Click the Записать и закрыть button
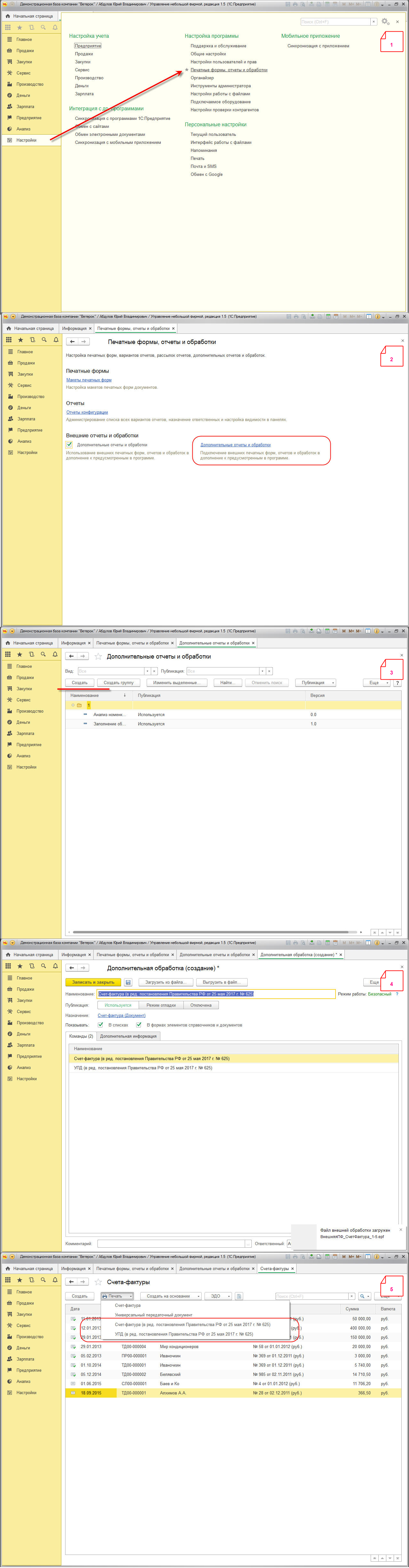This screenshot has width=409, height=1568. tap(93, 982)
